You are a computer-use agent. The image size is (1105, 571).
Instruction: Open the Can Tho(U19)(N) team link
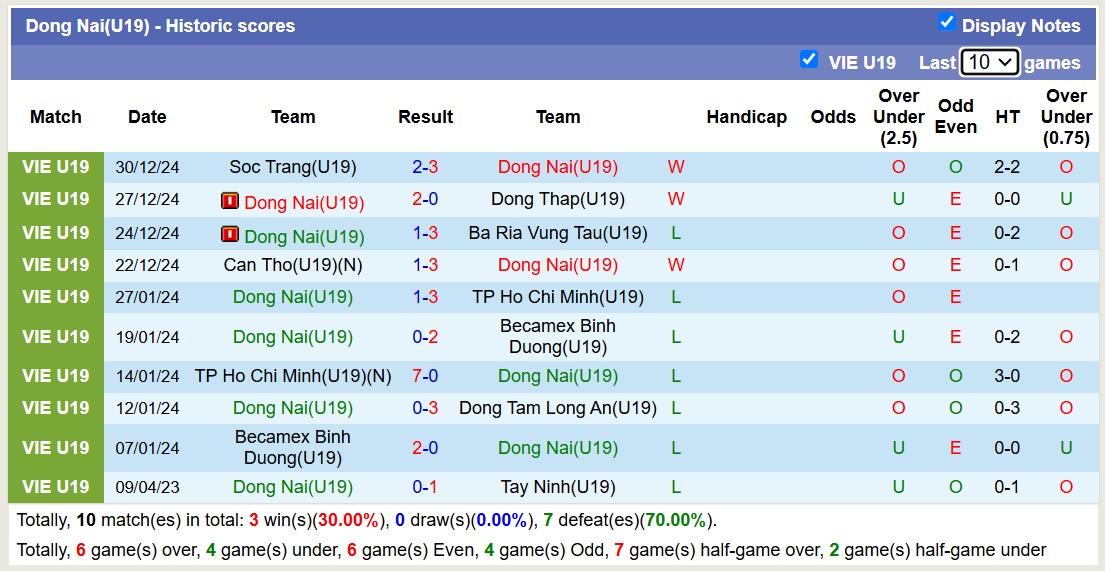(x=292, y=265)
